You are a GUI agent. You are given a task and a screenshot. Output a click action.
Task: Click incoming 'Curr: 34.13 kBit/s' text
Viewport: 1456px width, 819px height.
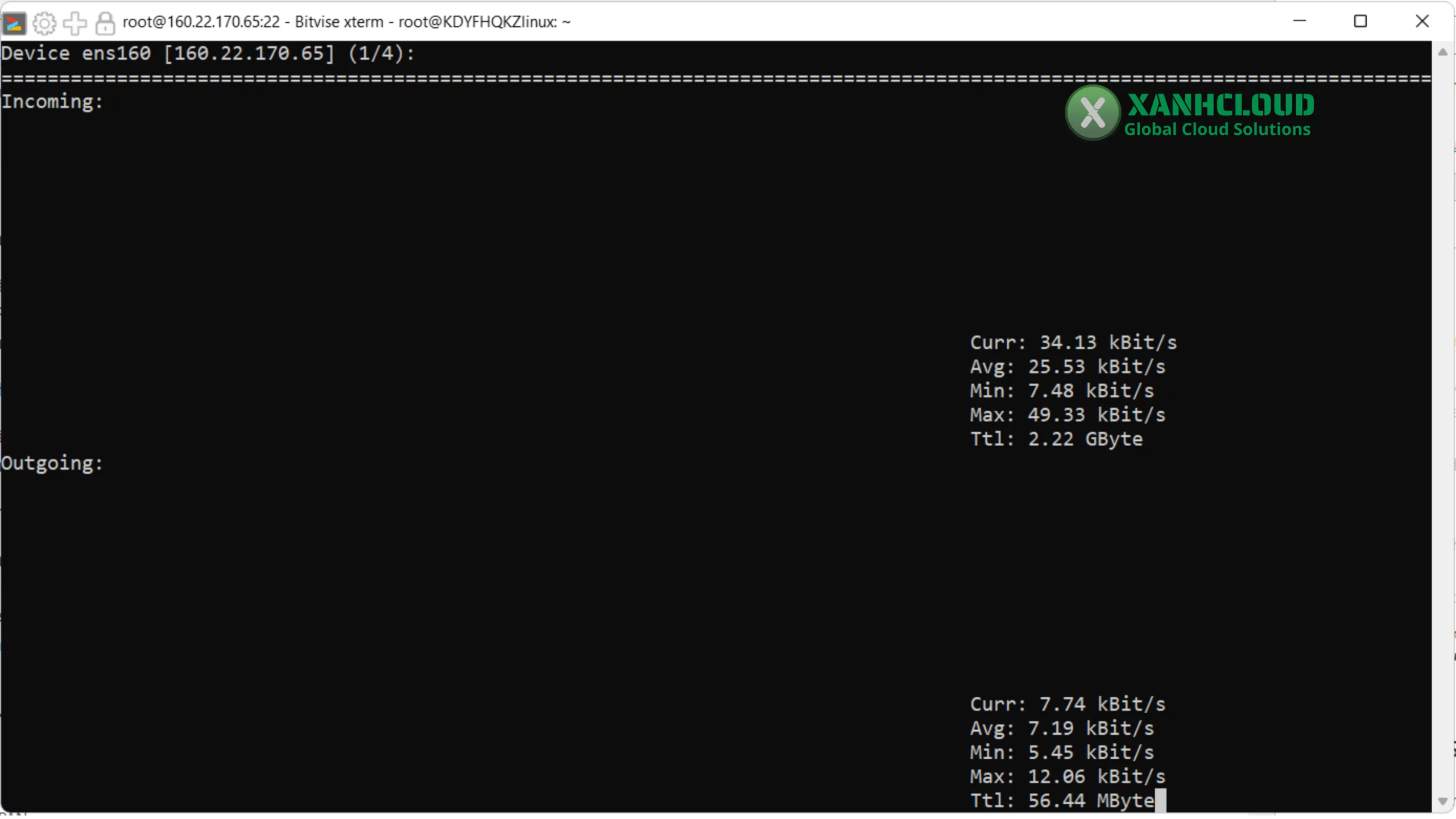coord(1073,342)
